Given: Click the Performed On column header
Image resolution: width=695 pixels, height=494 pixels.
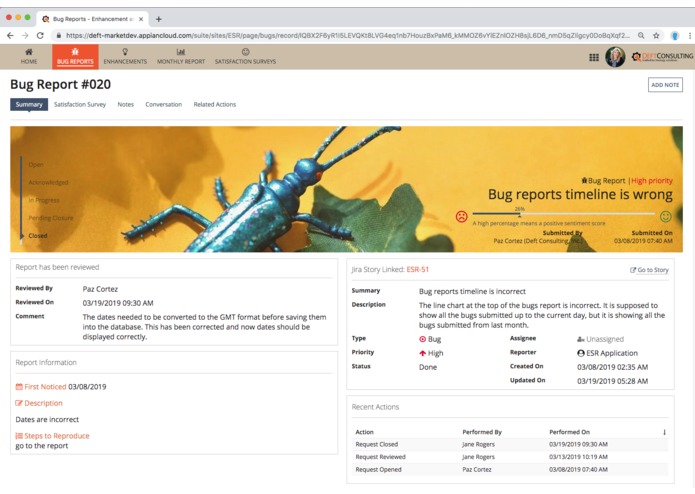Looking at the screenshot, I should (x=570, y=432).
